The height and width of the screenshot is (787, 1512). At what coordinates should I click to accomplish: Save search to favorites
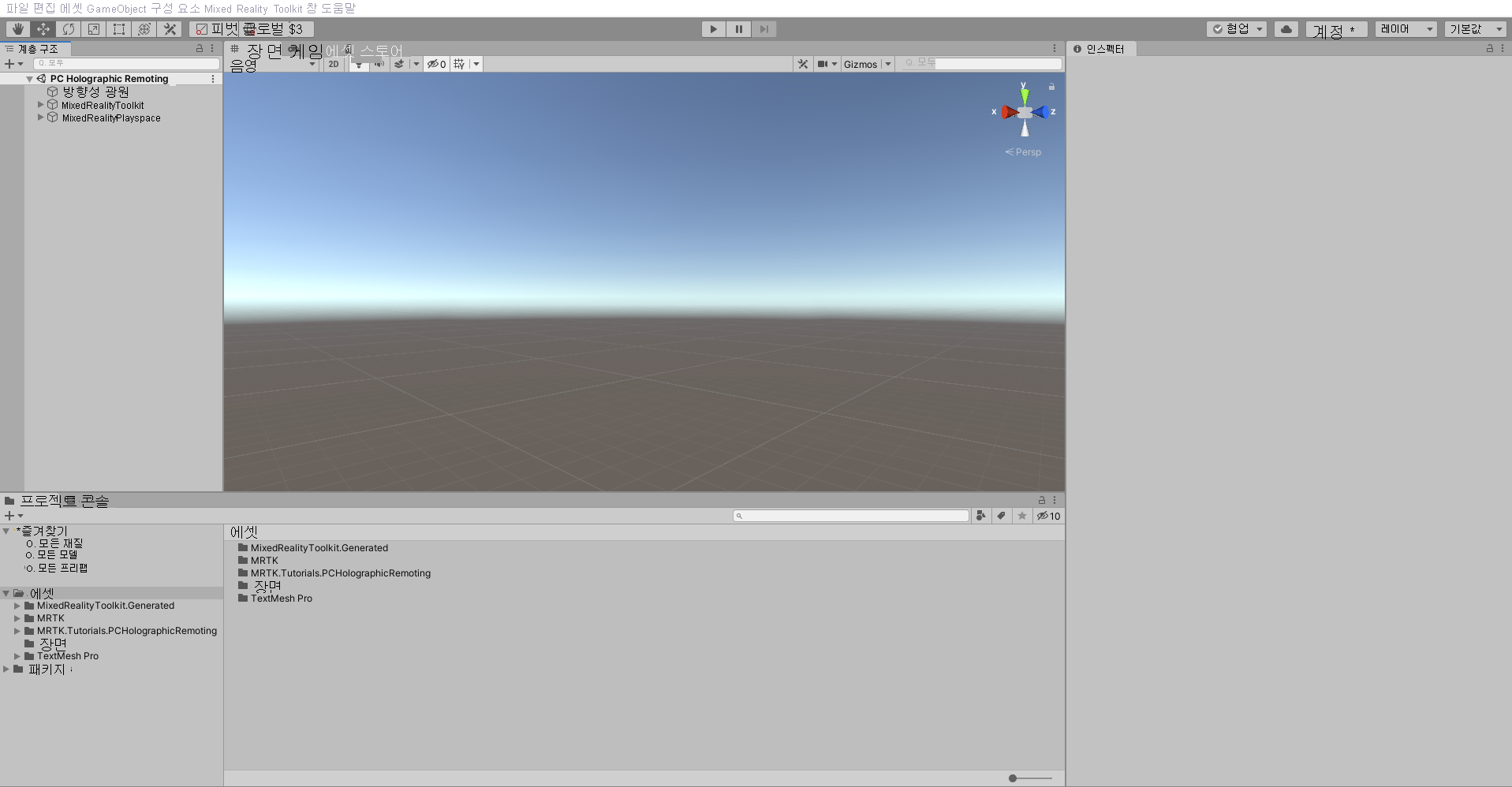[1022, 516]
